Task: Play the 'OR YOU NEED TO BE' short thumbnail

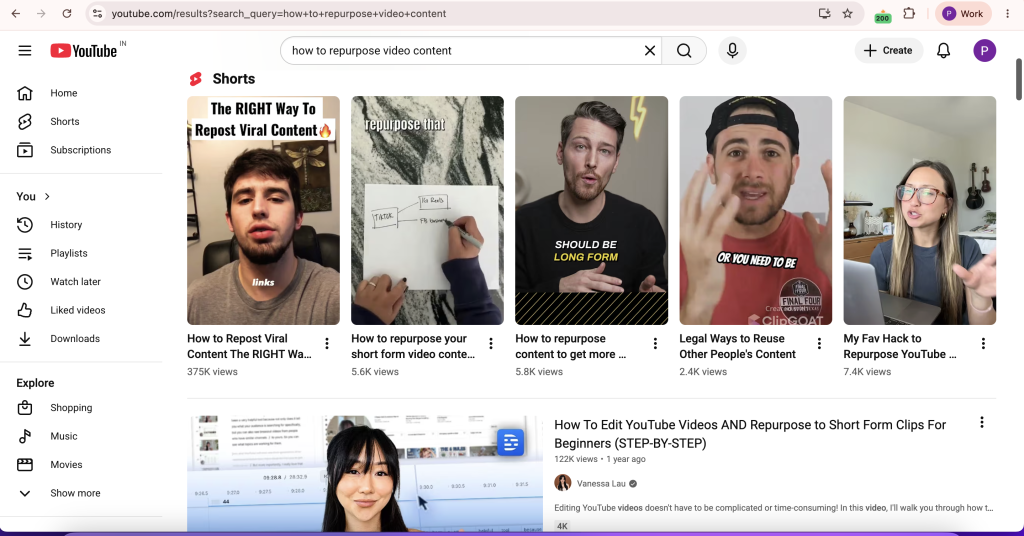Action: tap(756, 210)
